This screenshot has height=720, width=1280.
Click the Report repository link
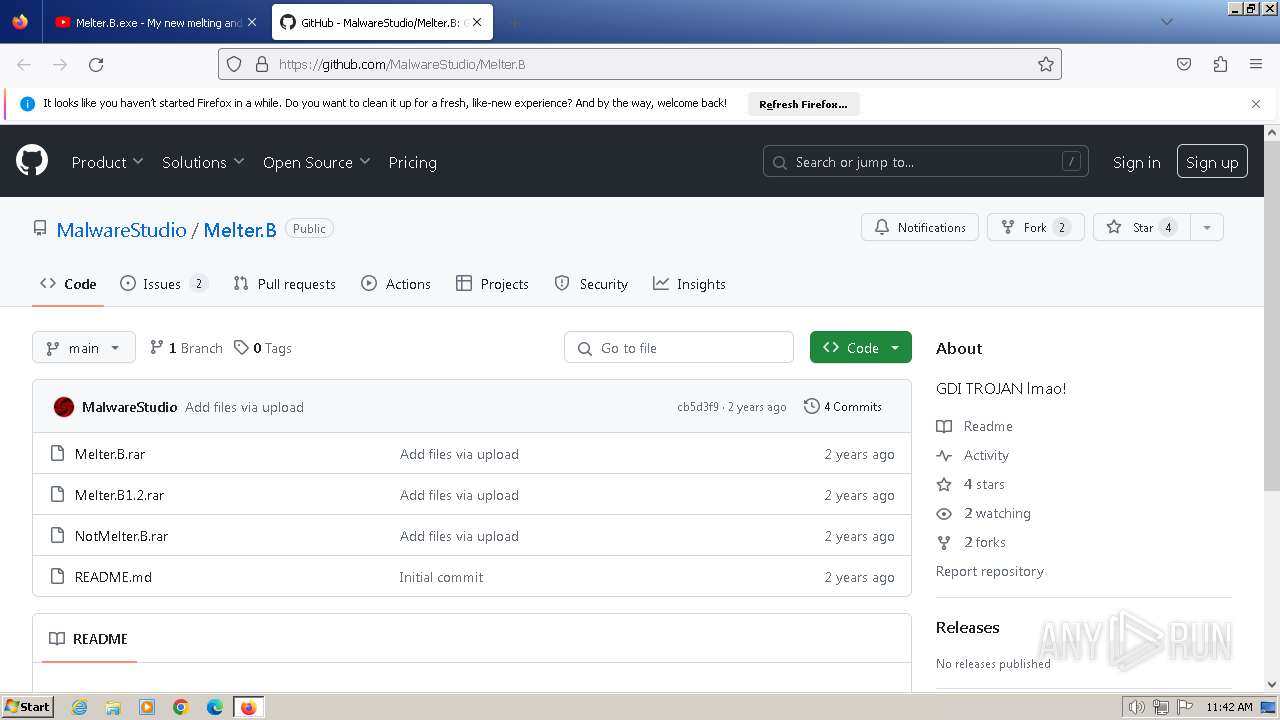(990, 571)
